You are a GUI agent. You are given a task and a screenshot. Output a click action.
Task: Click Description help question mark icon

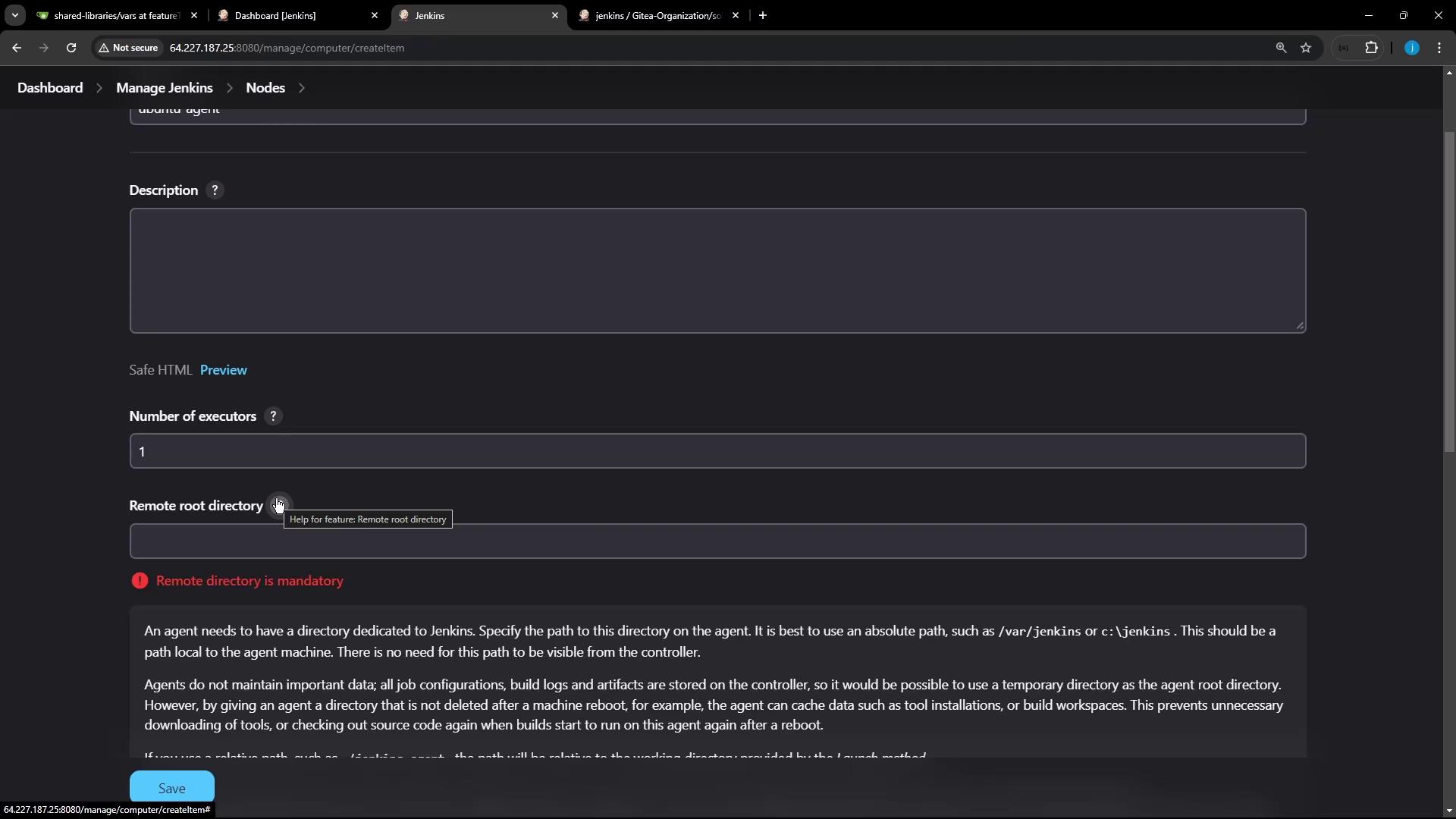coord(215,190)
